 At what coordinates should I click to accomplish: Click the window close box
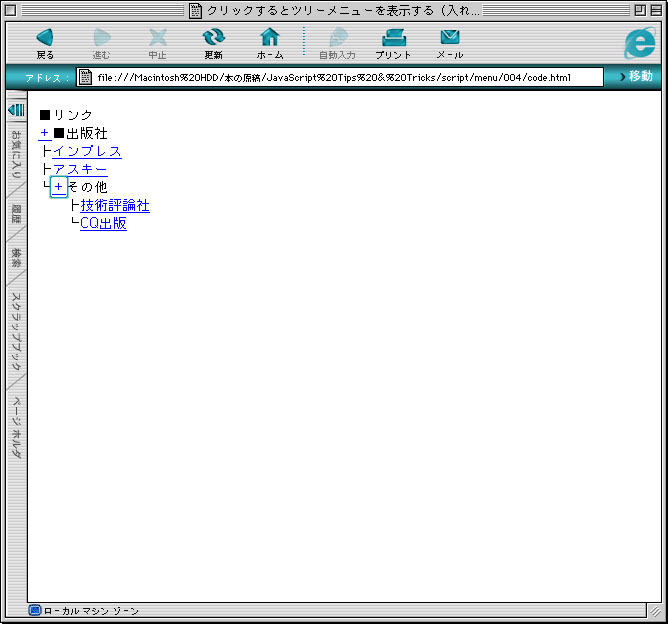tap(11, 10)
